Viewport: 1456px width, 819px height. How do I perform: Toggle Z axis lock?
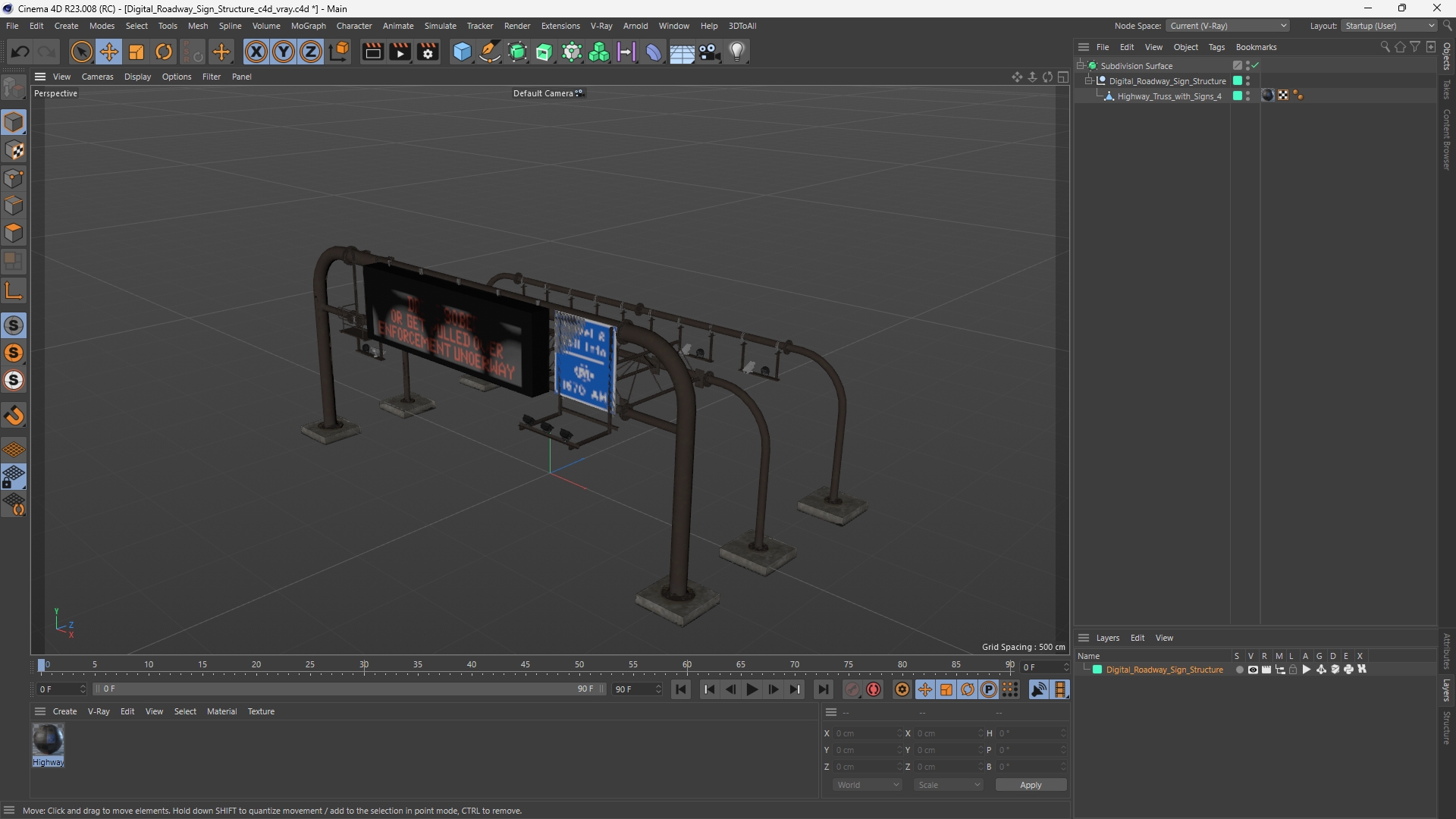[x=311, y=52]
